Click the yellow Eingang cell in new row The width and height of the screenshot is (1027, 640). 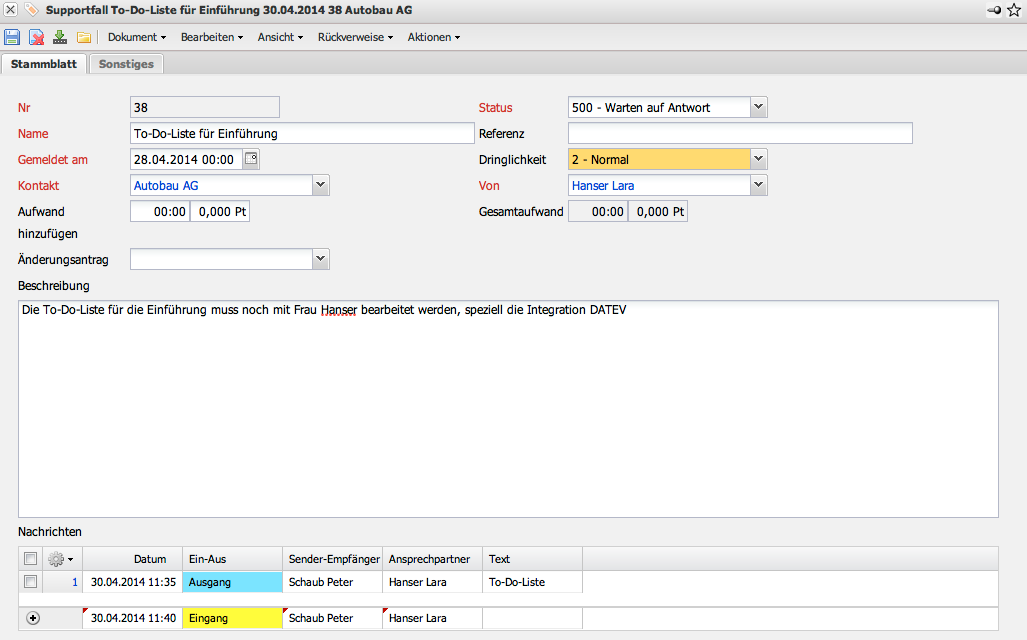point(233,618)
